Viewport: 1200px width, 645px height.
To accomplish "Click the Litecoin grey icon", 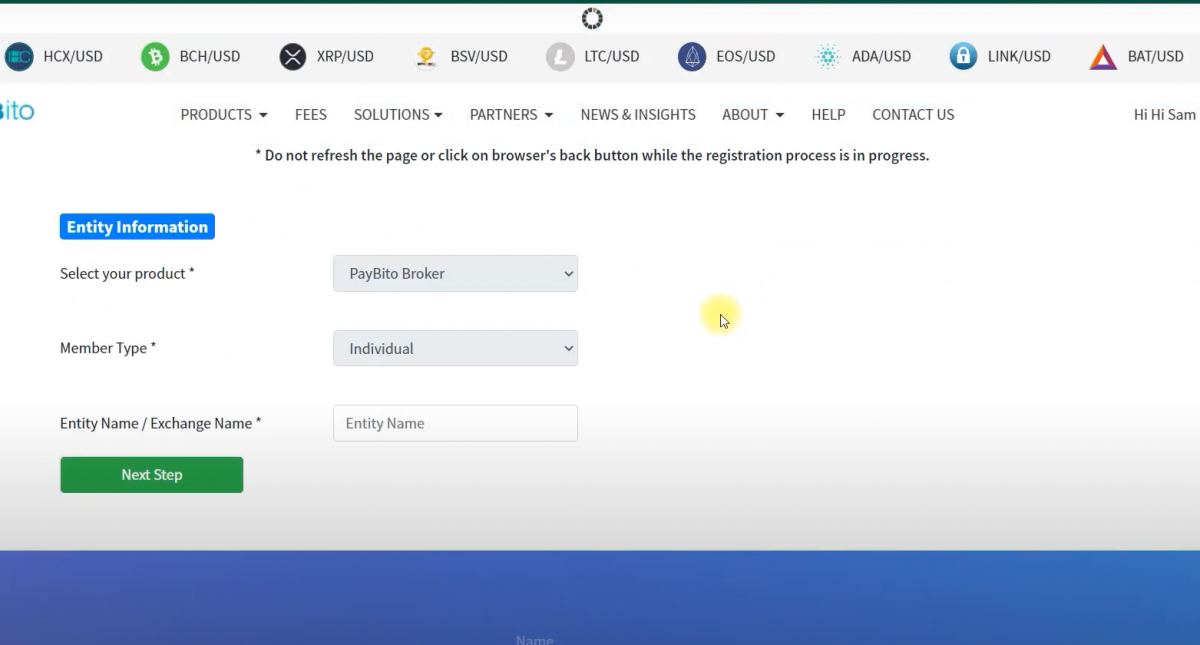I will point(560,57).
